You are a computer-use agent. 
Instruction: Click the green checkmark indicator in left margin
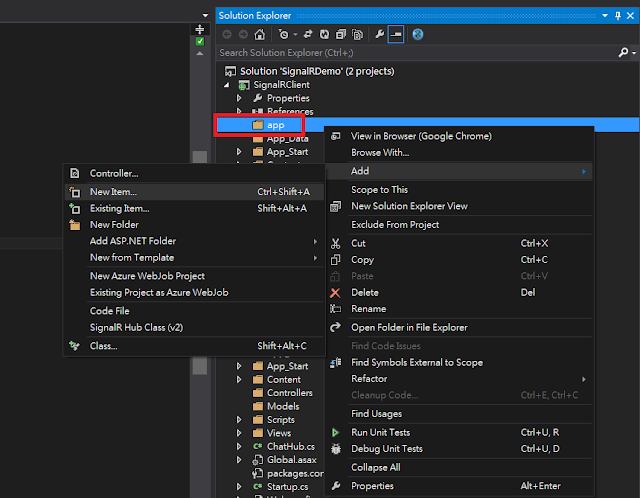(199, 42)
